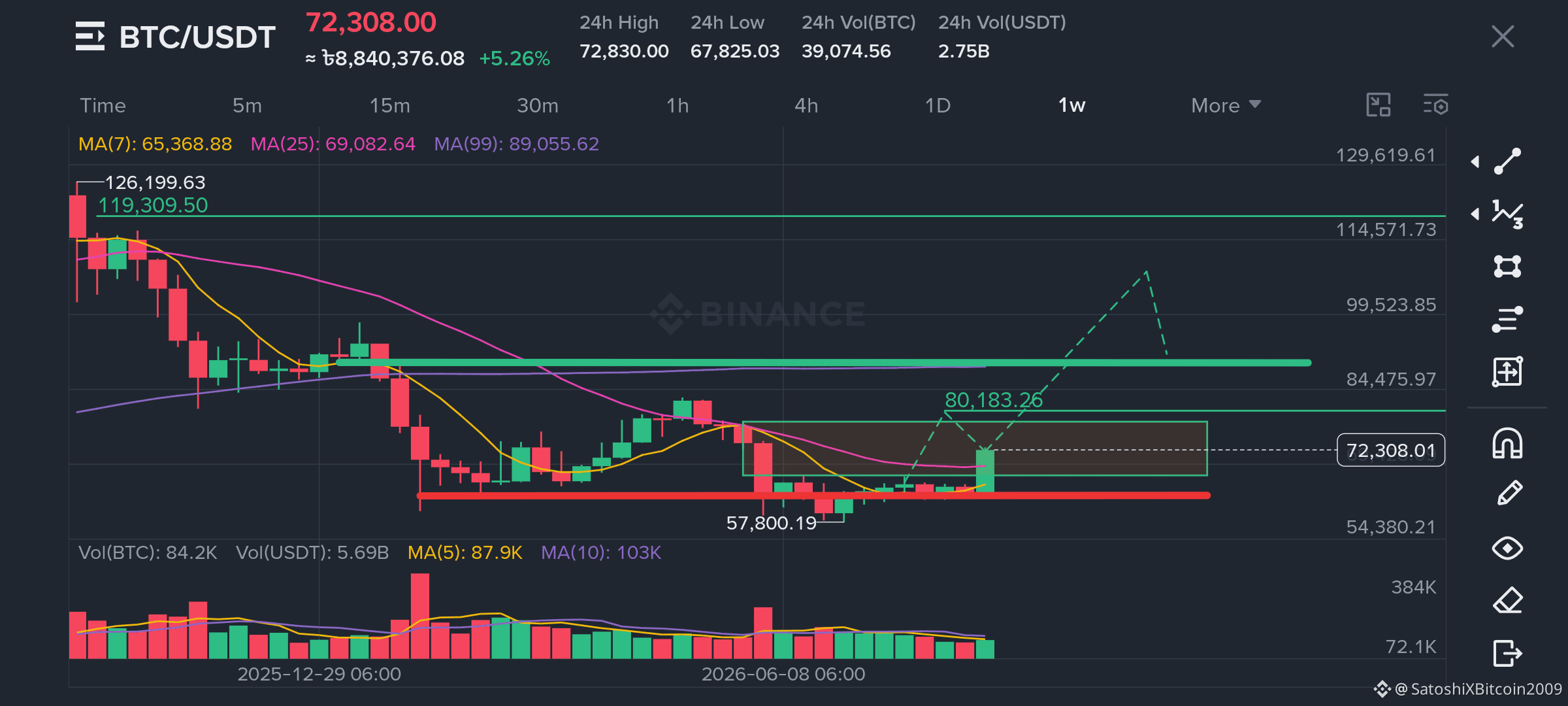
Task: Click the MA(25) indicator label
Action: [333, 144]
